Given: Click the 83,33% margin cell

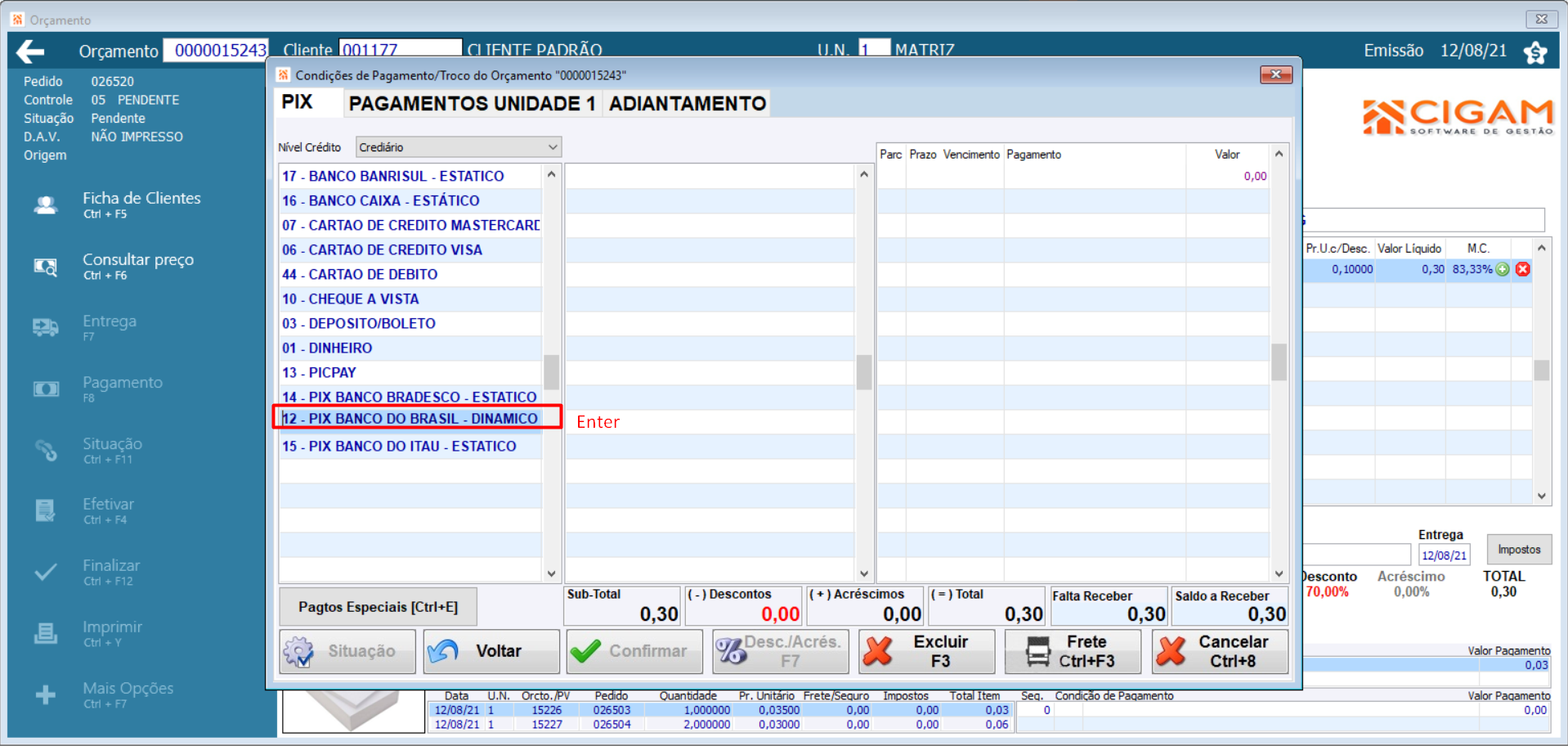Looking at the screenshot, I should point(1472,269).
